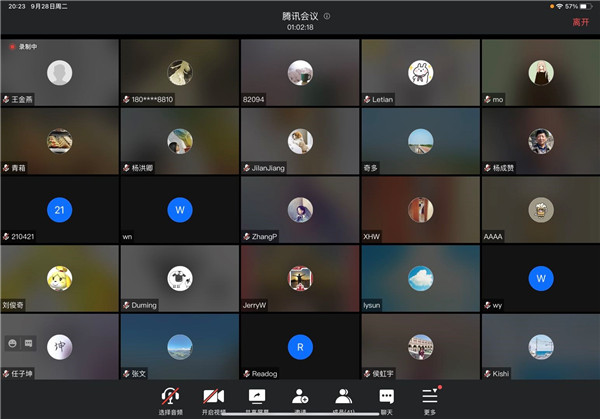Screen dimensions: 600x419
Task: Click the message bubble icon on 任子坤's tile
Action: [28, 343]
